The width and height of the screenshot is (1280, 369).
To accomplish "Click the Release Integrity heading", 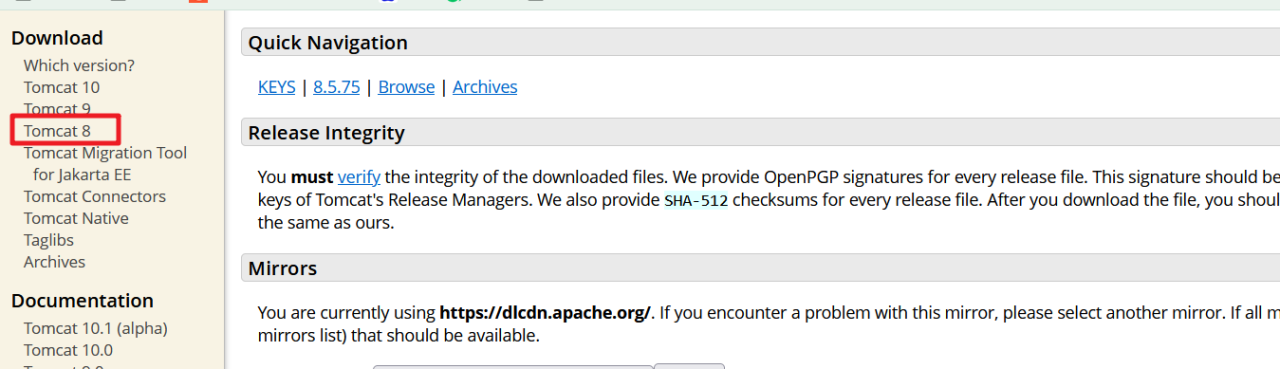I will point(326,133).
